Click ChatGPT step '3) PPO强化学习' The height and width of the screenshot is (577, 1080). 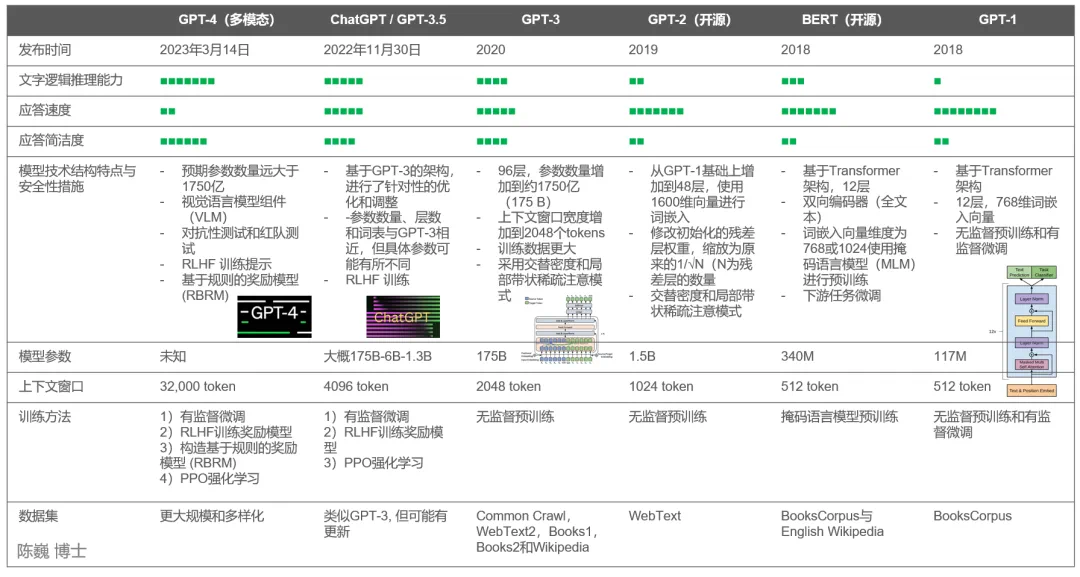click(x=373, y=463)
